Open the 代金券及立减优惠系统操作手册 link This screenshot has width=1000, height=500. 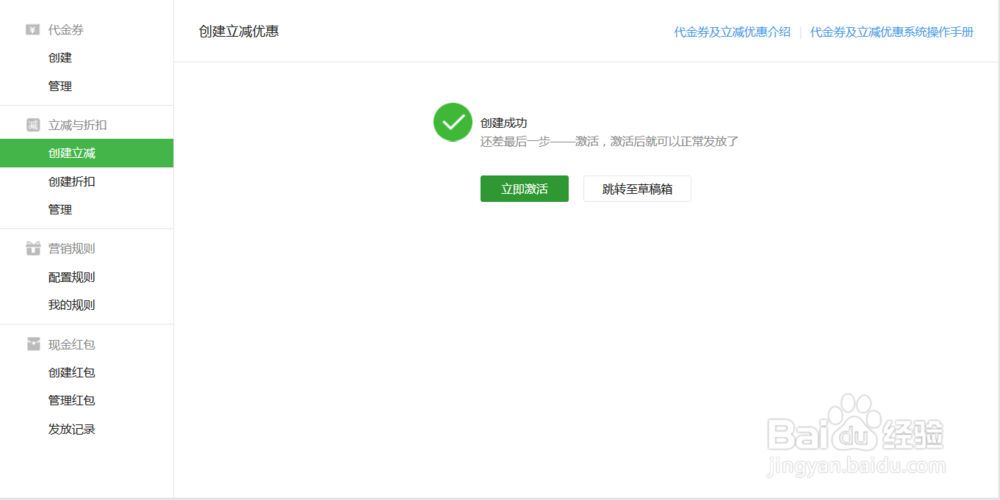point(892,32)
